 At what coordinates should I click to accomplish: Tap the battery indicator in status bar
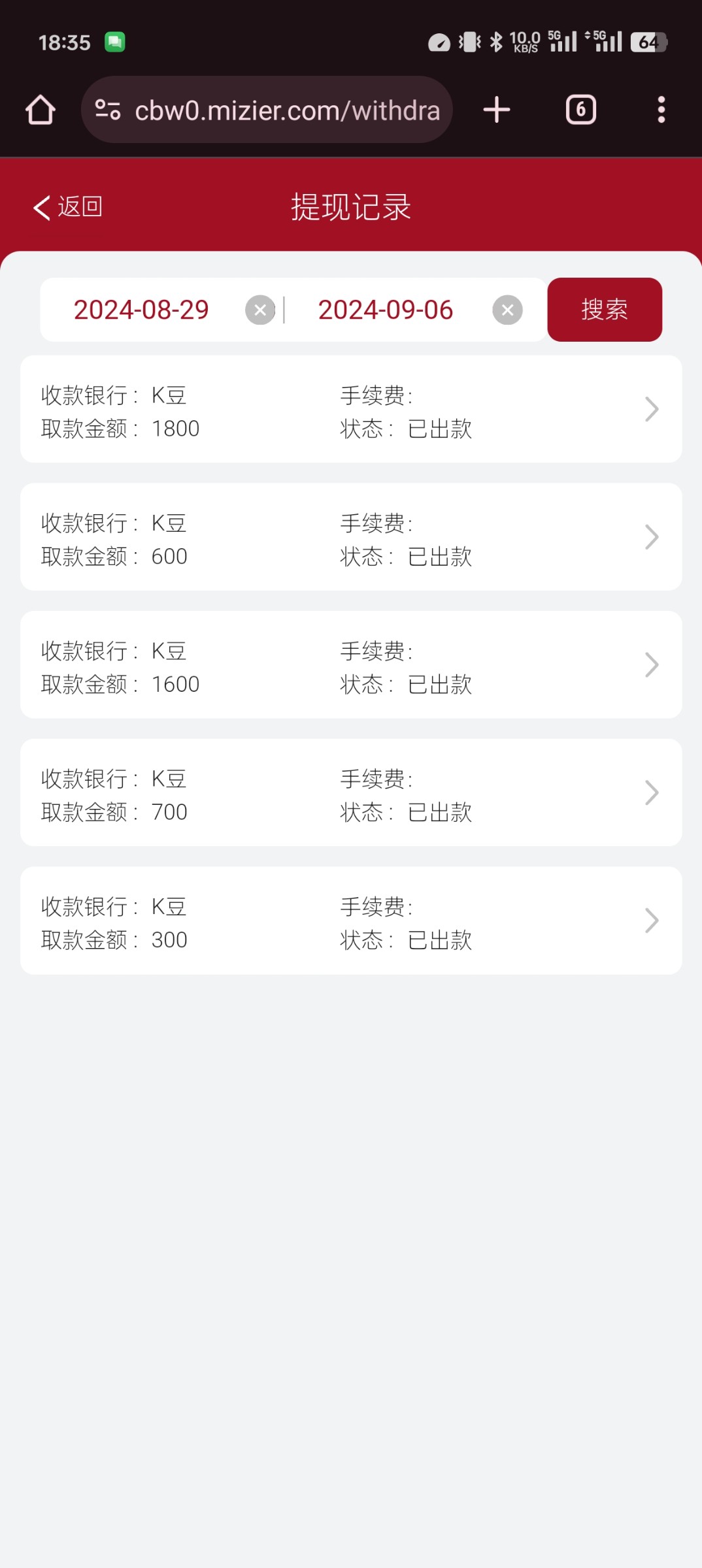point(648,42)
